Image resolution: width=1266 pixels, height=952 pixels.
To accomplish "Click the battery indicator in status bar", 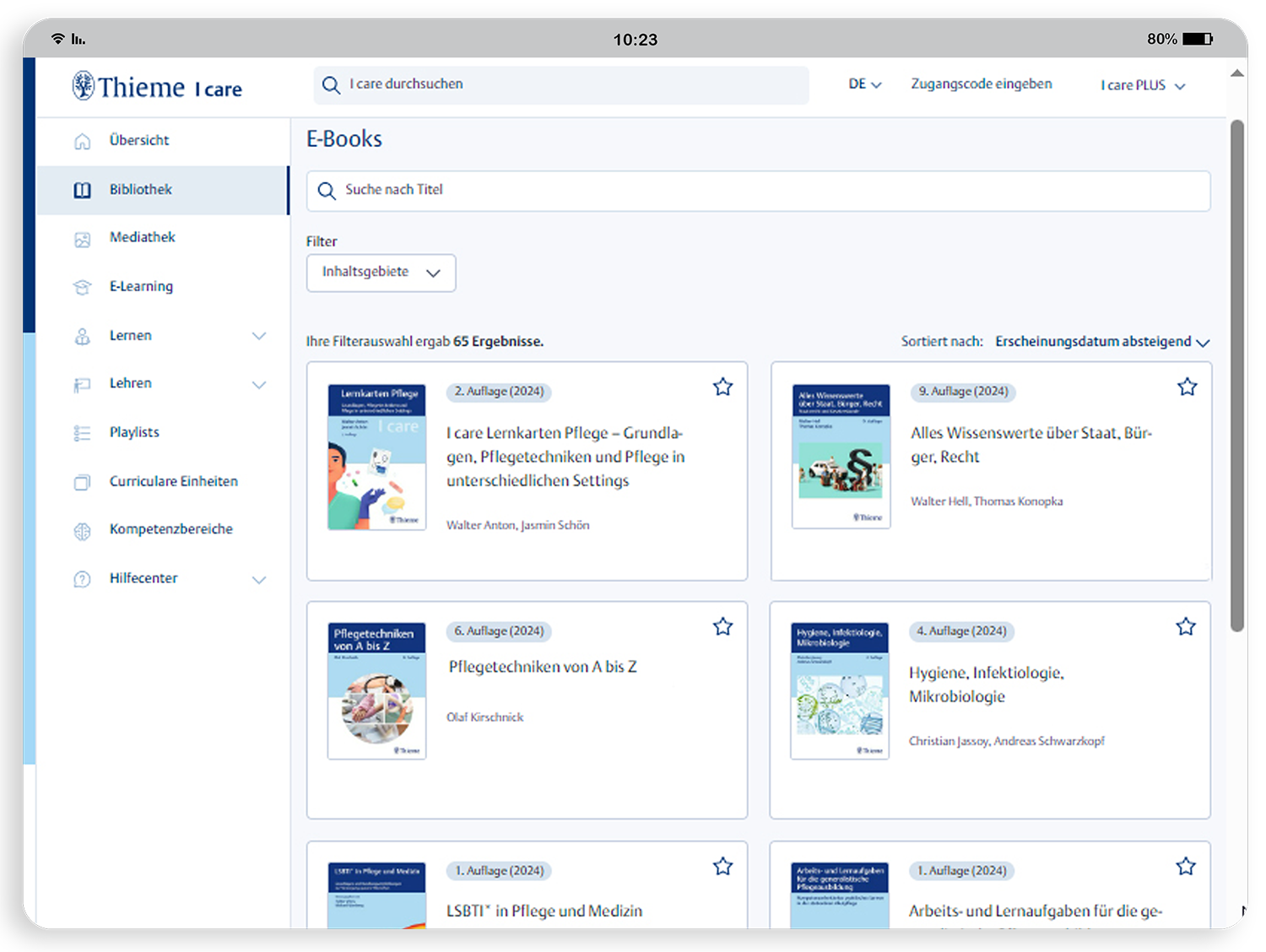I will click(1198, 39).
